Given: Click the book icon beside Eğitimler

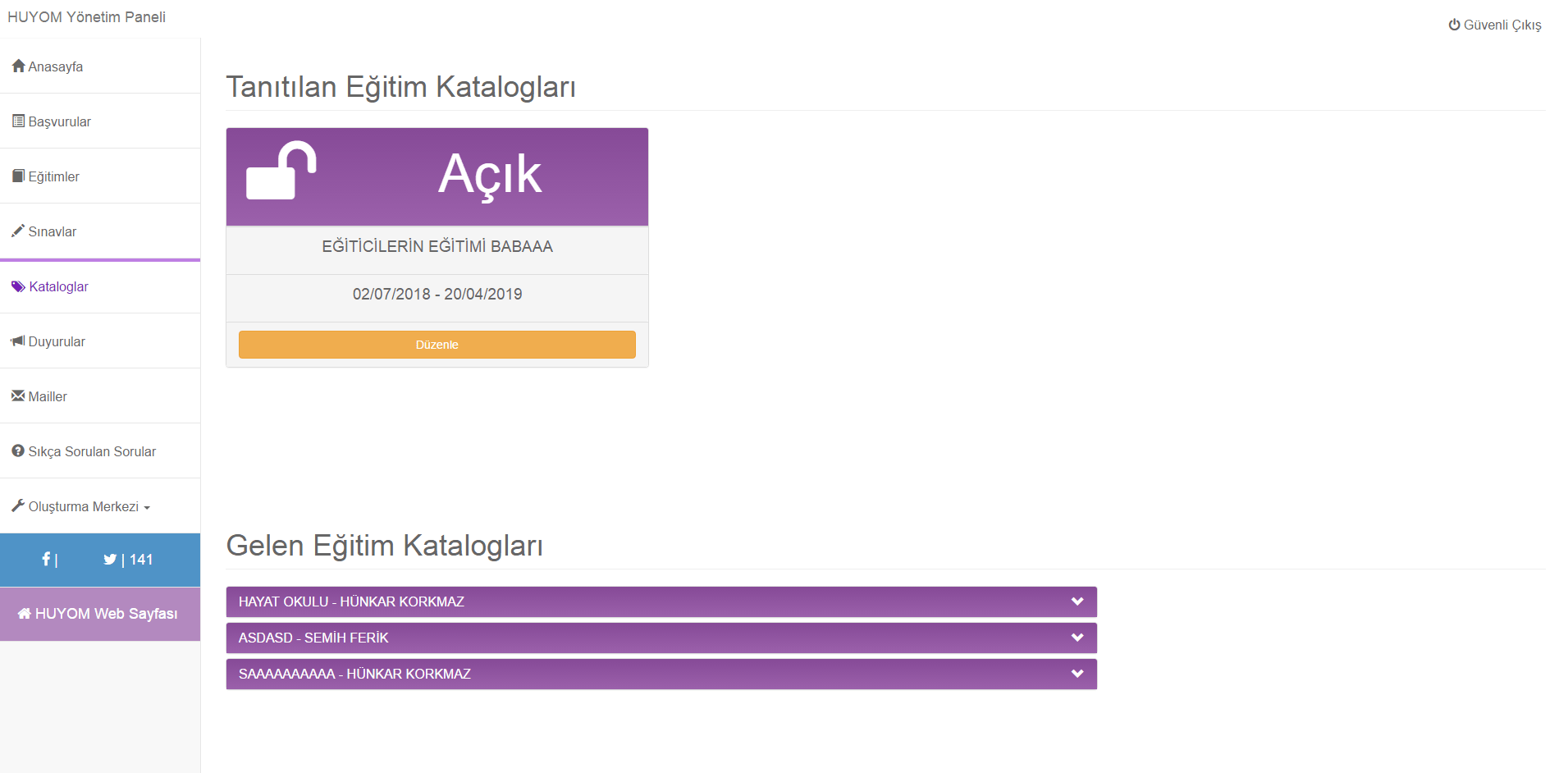Looking at the screenshot, I should tap(18, 176).
